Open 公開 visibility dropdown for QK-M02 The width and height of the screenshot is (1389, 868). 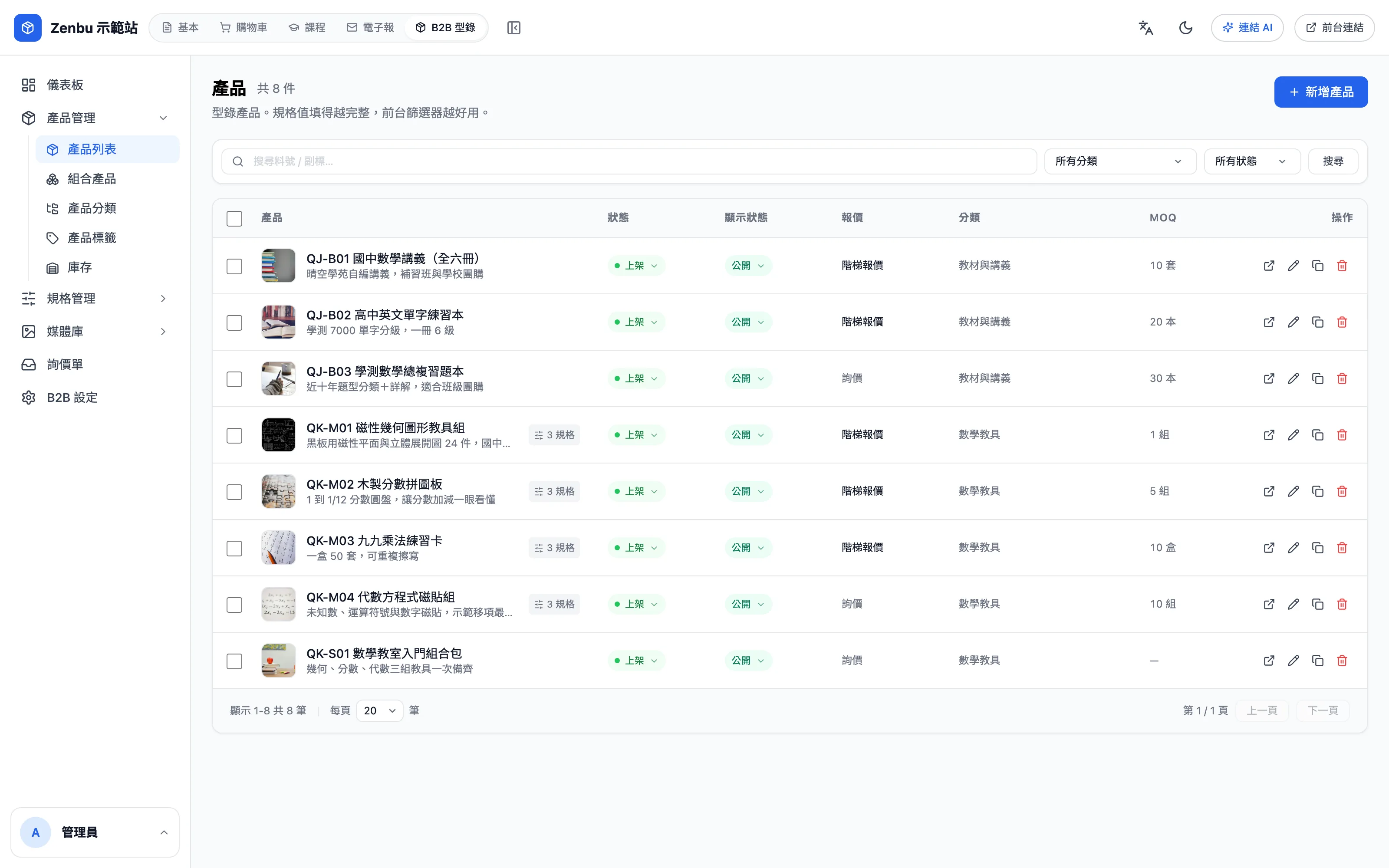coord(748,491)
